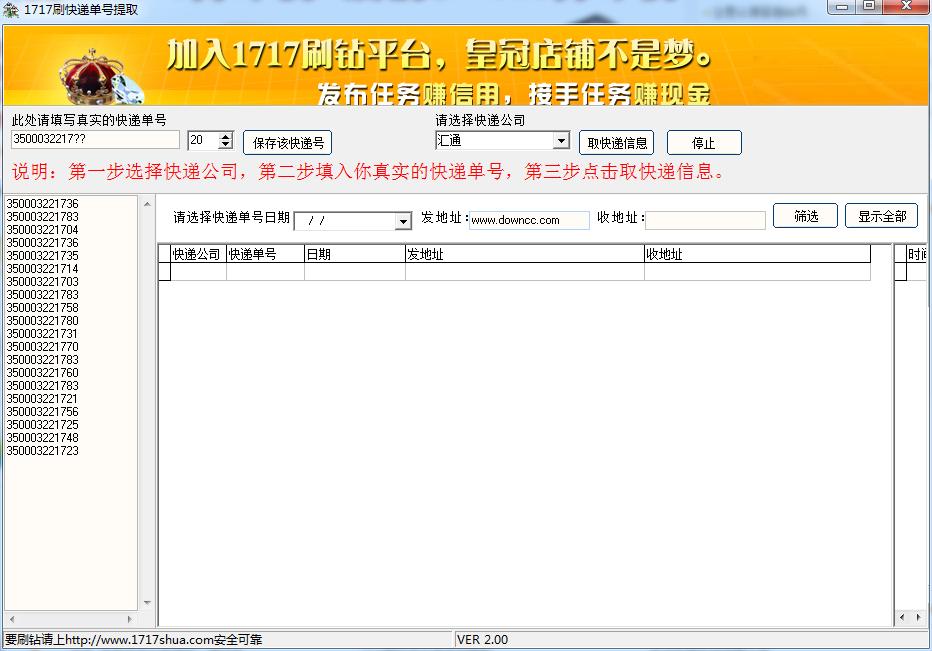Click the 筛选 filter button
This screenshot has height=651, width=932.
point(805,215)
